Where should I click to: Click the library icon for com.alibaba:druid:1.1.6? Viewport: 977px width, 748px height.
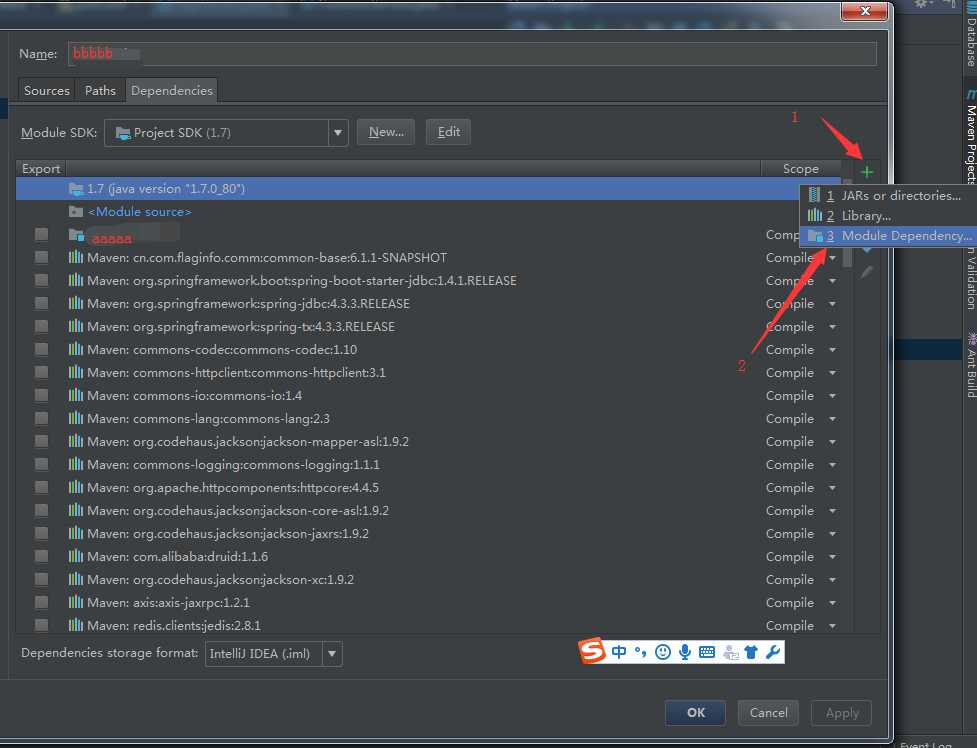click(76, 556)
